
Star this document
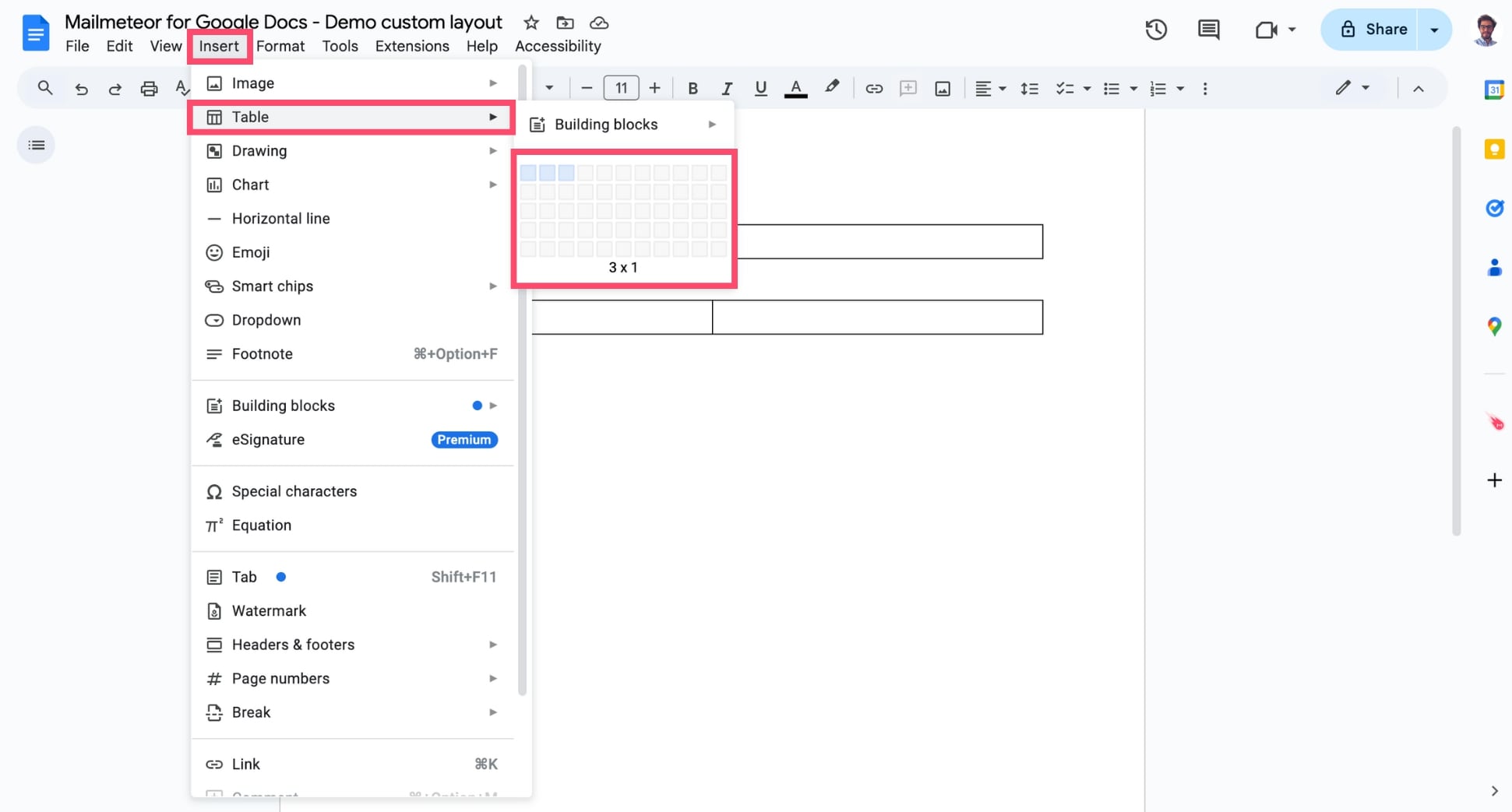coord(531,23)
